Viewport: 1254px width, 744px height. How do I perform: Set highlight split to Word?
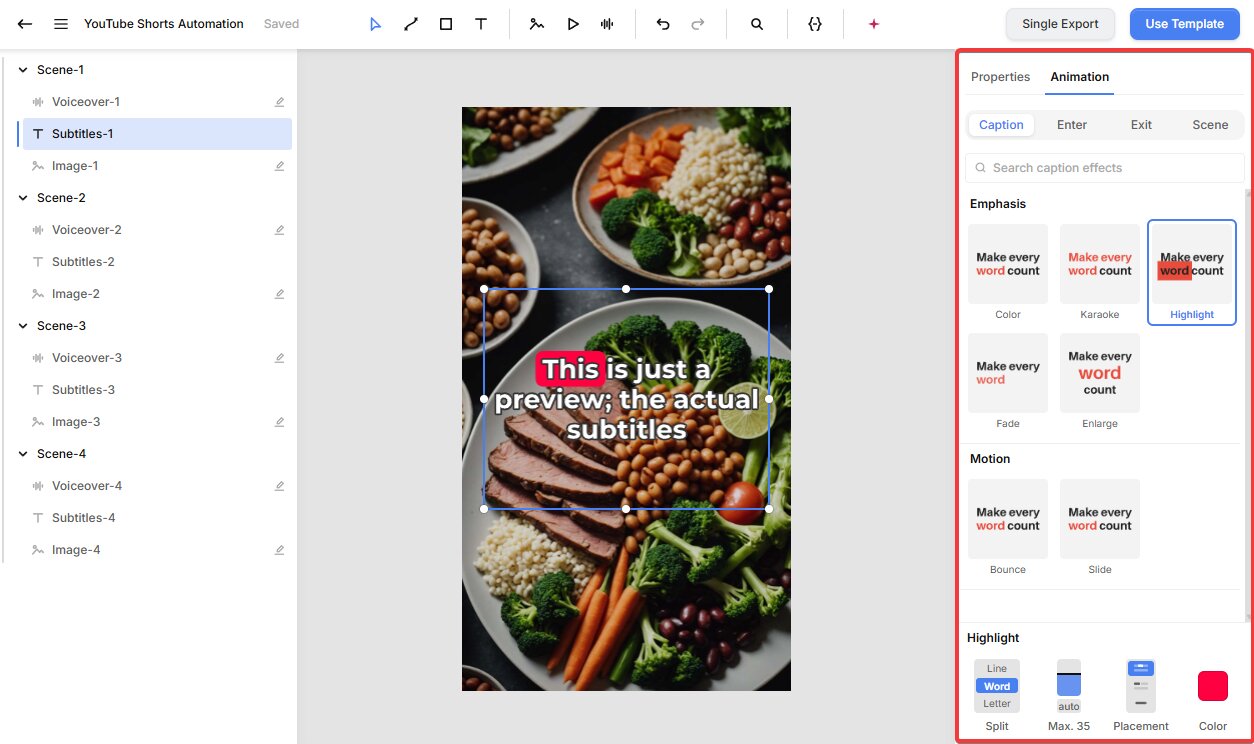point(997,686)
